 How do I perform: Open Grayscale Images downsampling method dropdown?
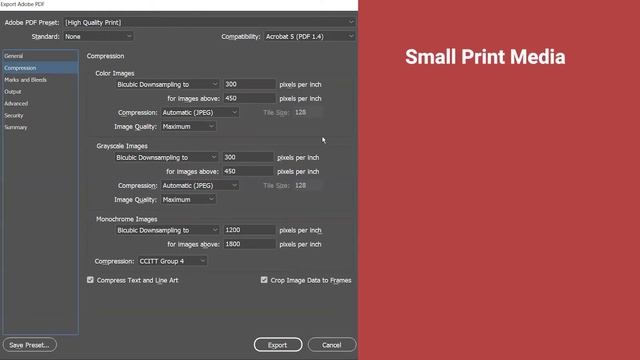[166, 157]
